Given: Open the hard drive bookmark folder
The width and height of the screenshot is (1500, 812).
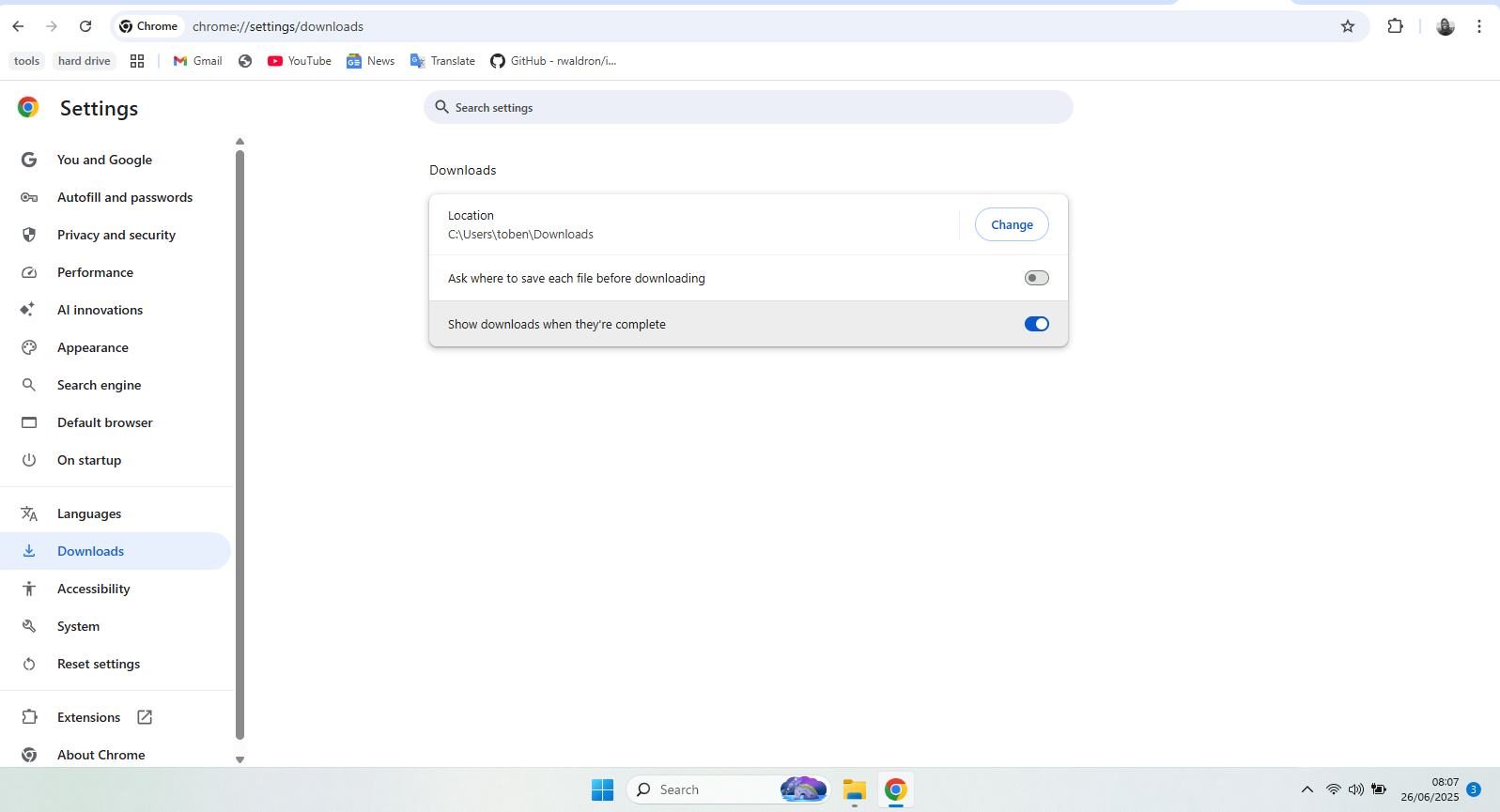Looking at the screenshot, I should pyautogui.click(x=85, y=61).
